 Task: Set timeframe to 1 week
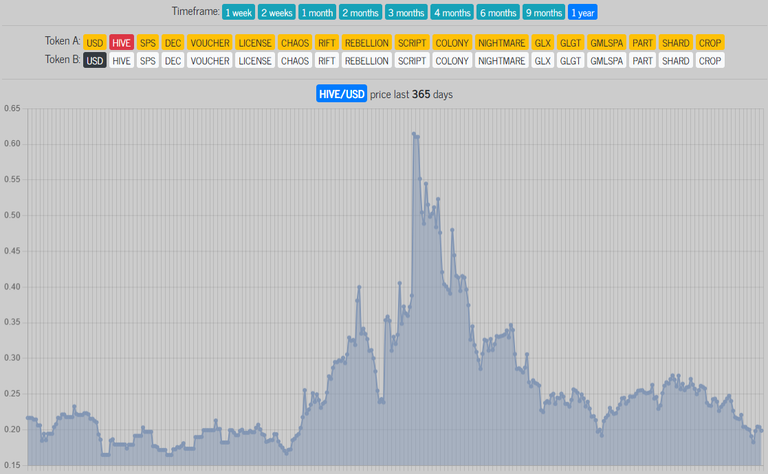click(x=239, y=12)
